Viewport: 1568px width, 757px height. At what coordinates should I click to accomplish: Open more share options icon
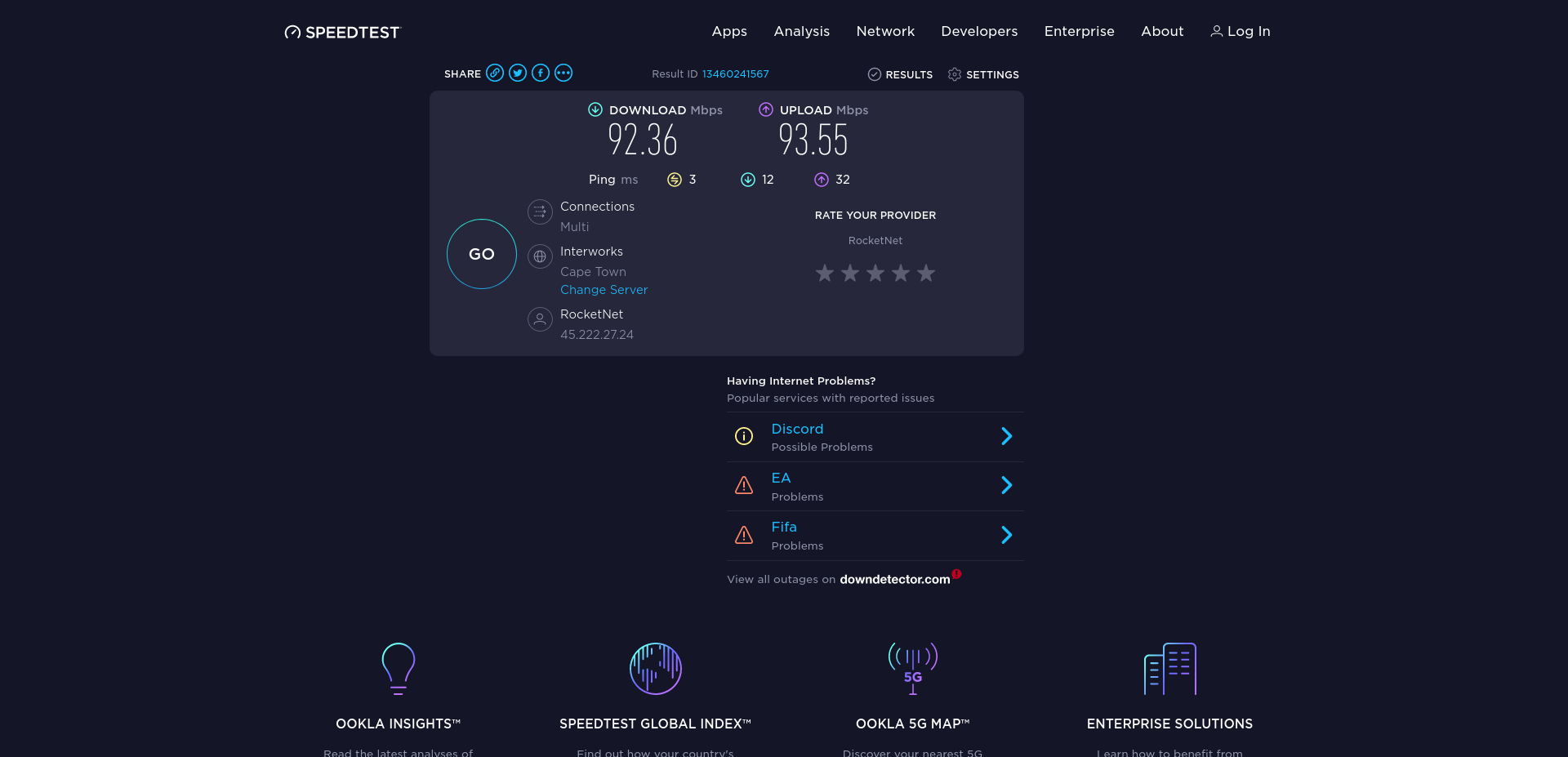pos(563,73)
